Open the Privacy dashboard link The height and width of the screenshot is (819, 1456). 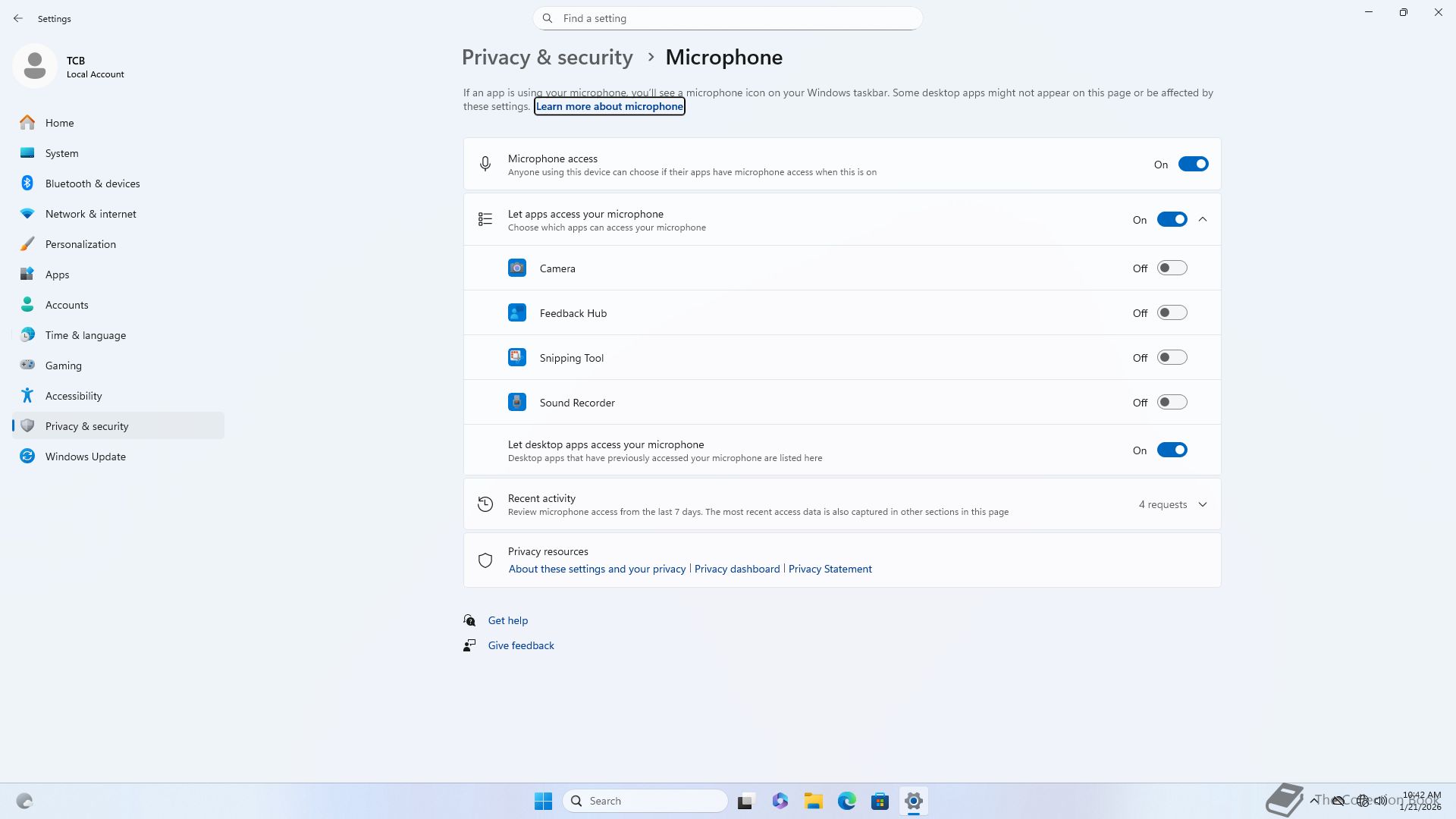pyautogui.click(x=736, y=569)
